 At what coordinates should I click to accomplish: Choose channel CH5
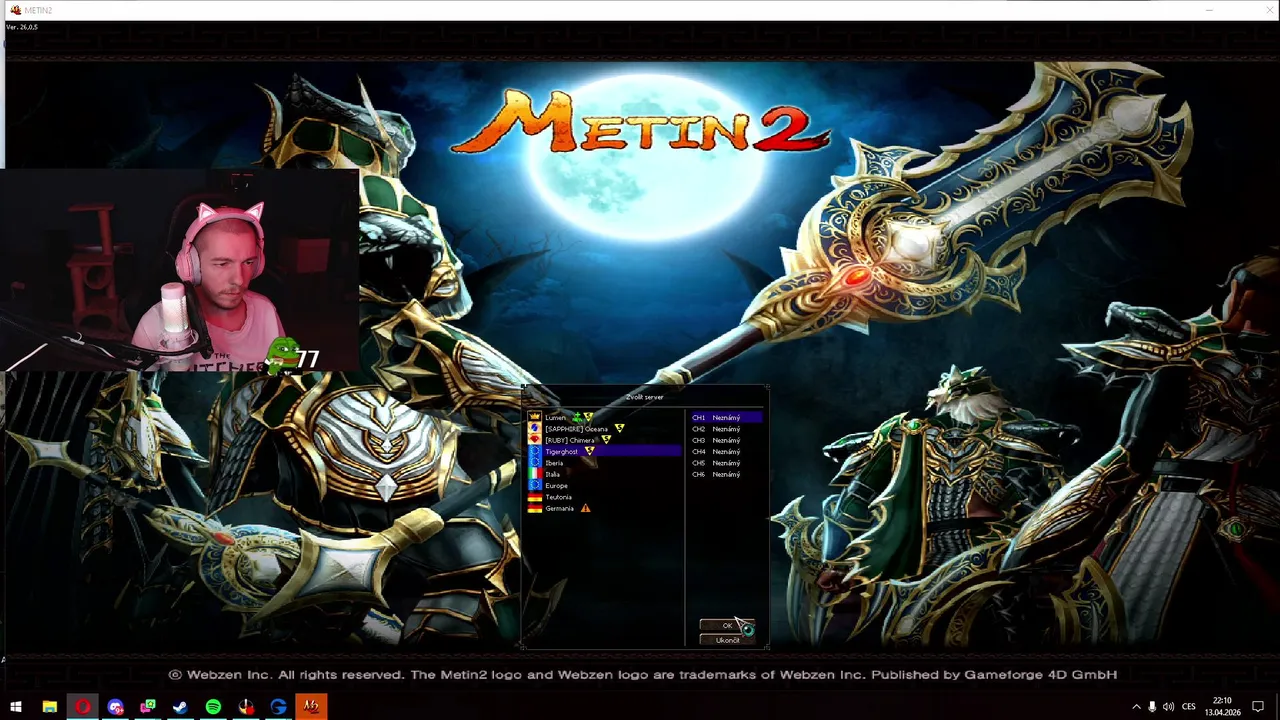(726, 463)
